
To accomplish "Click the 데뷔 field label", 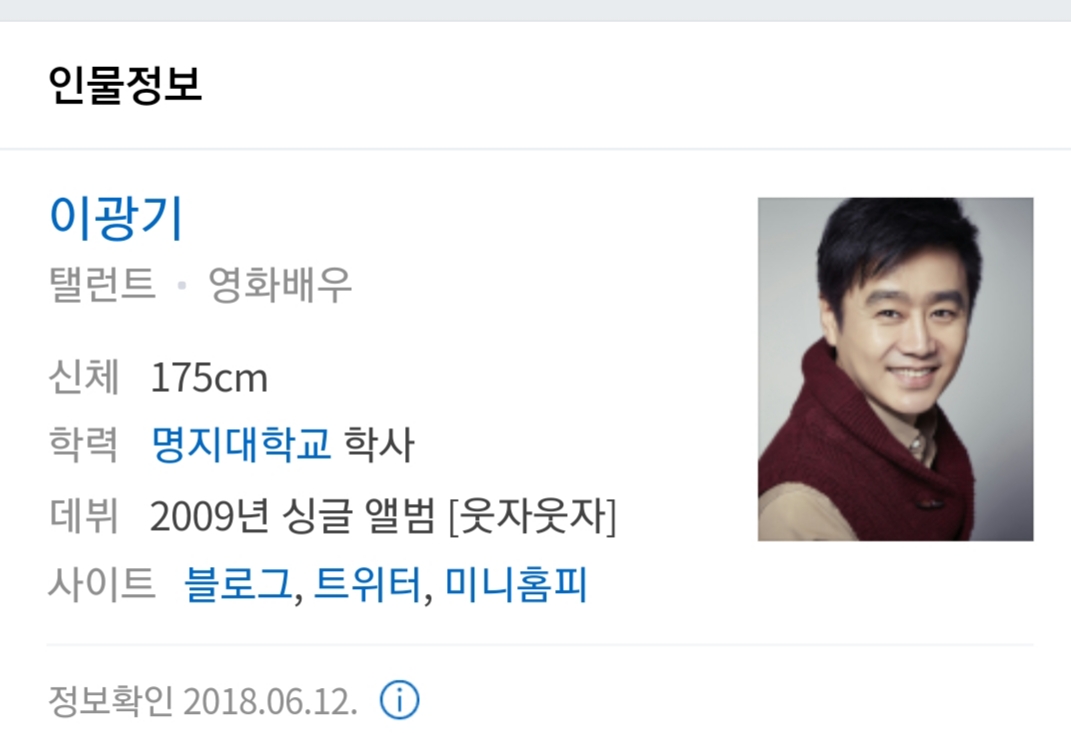I will click(x=84, y=516).
